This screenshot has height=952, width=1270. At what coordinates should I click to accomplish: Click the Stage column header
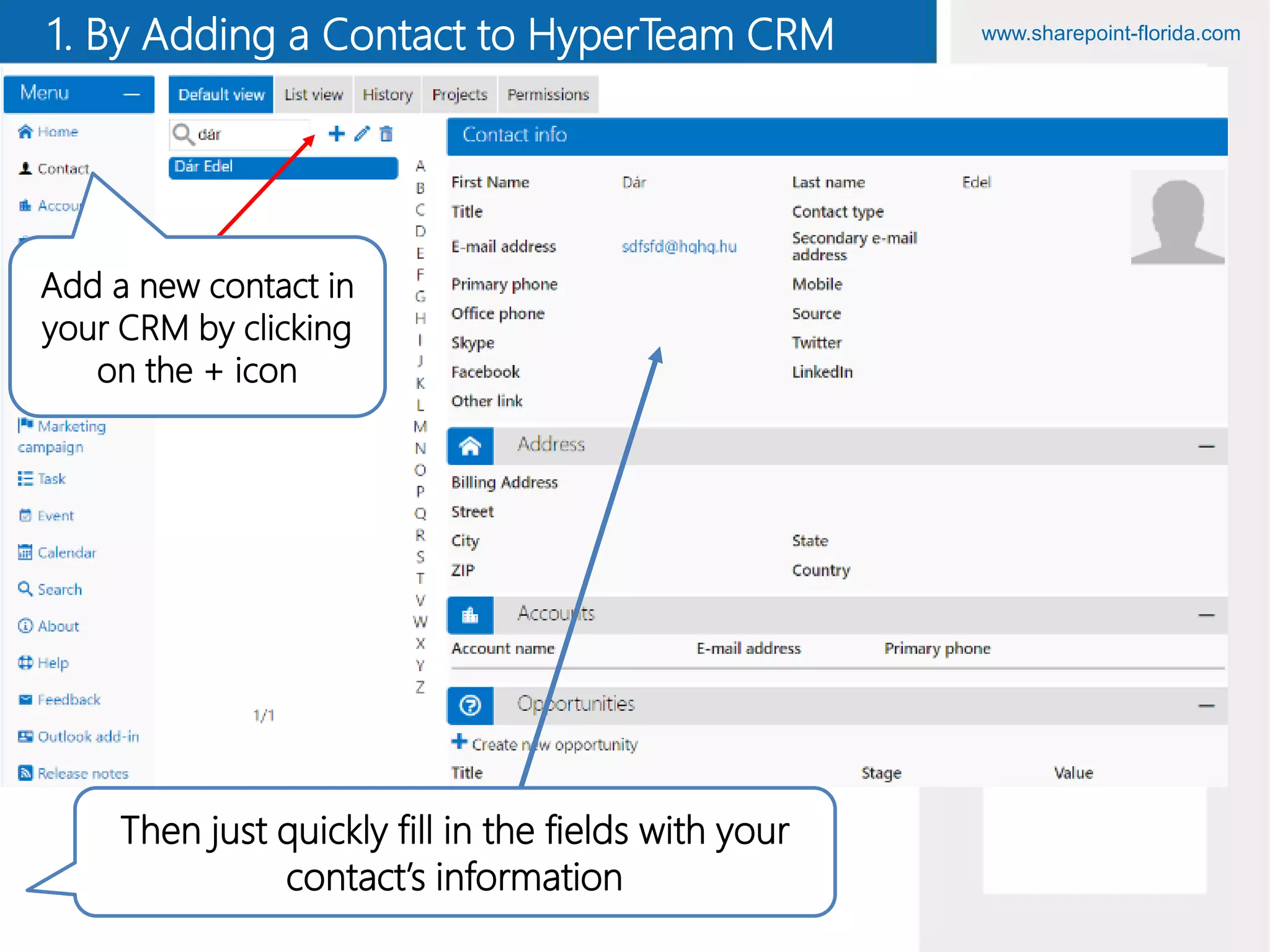click(881, 773)
